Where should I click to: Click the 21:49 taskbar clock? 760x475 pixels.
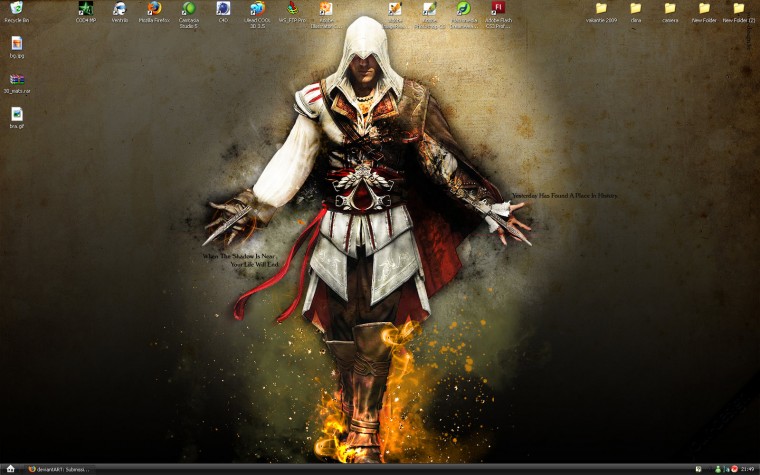pos(747,469)
